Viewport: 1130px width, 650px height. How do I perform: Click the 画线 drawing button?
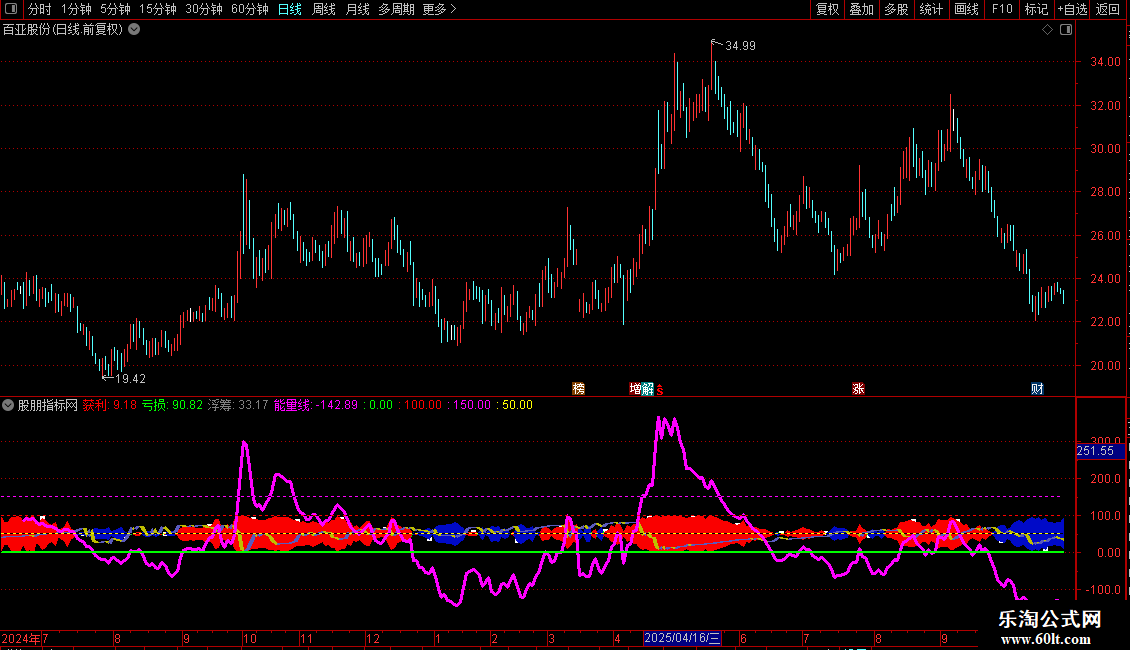pos(966,9)
